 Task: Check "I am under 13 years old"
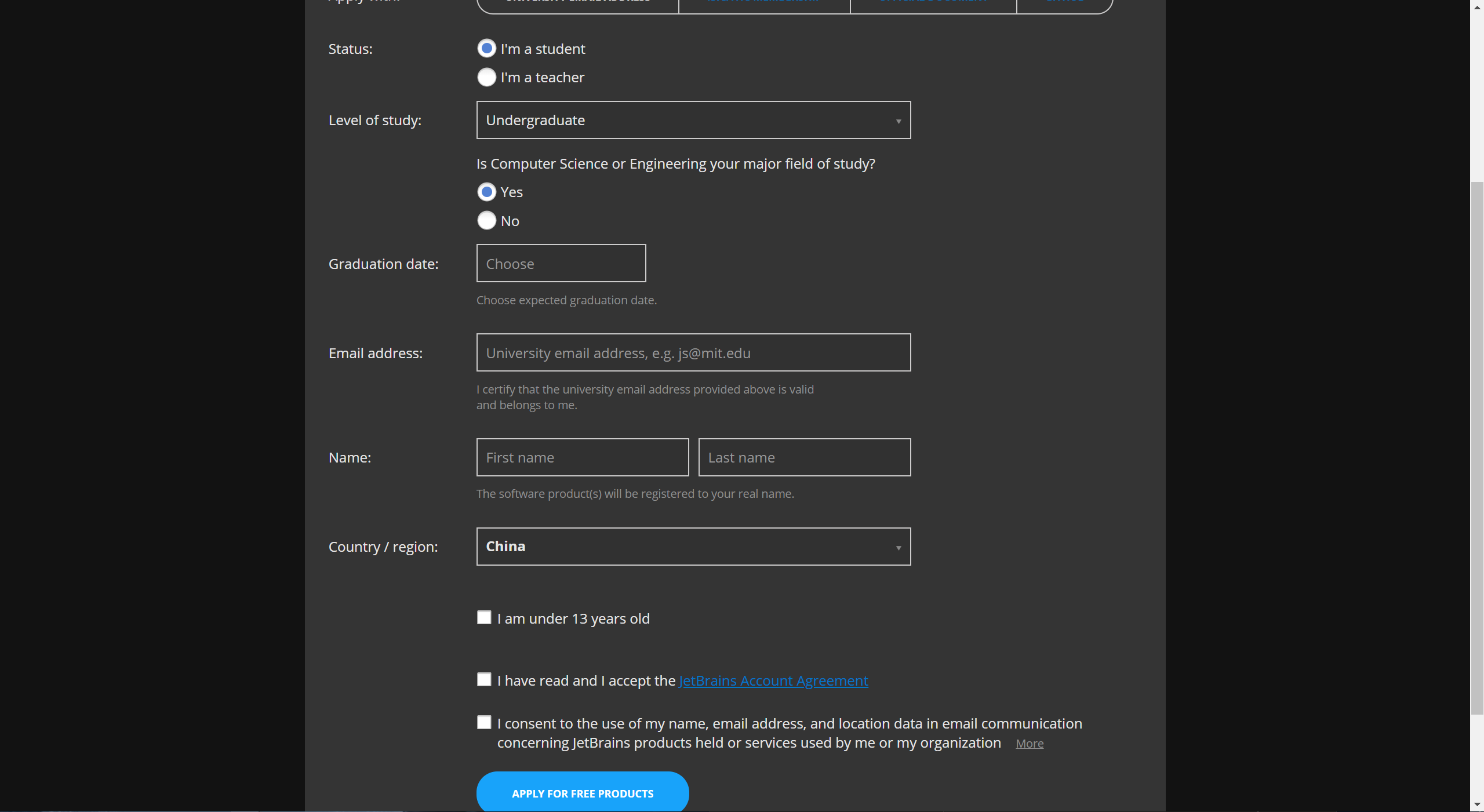[484, 618]
